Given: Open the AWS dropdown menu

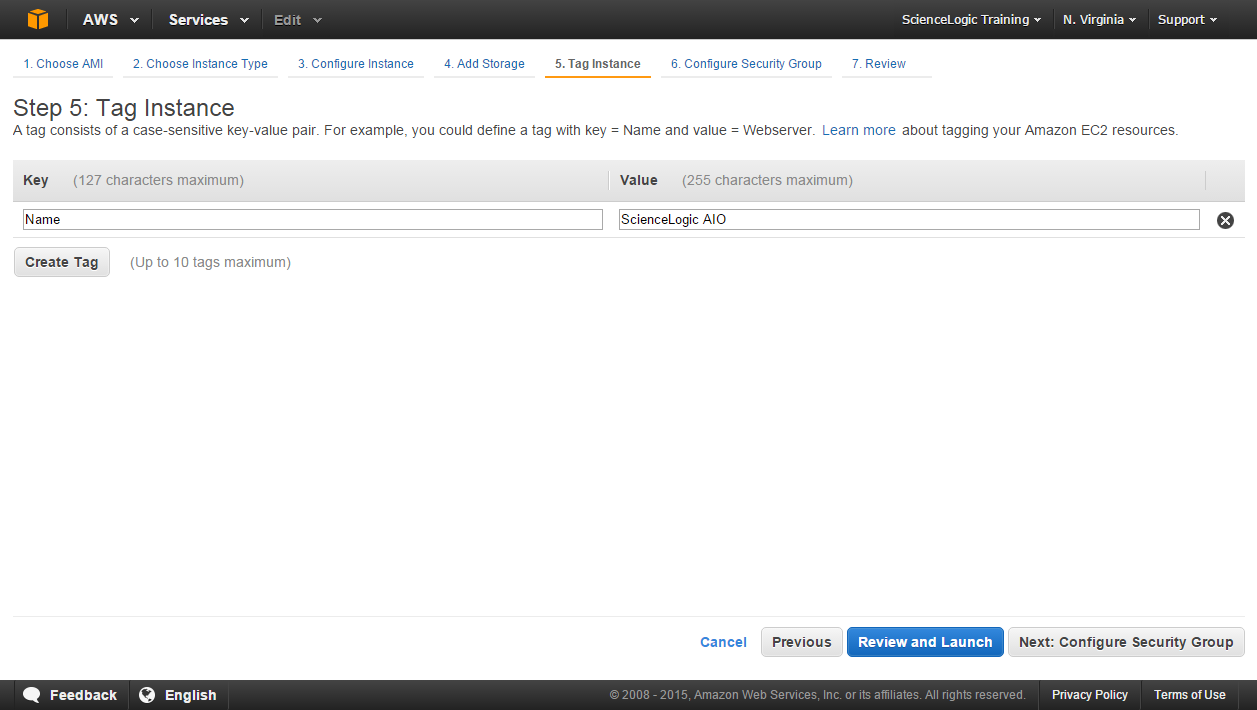Looking at the screenshot, I should (111, 20).
